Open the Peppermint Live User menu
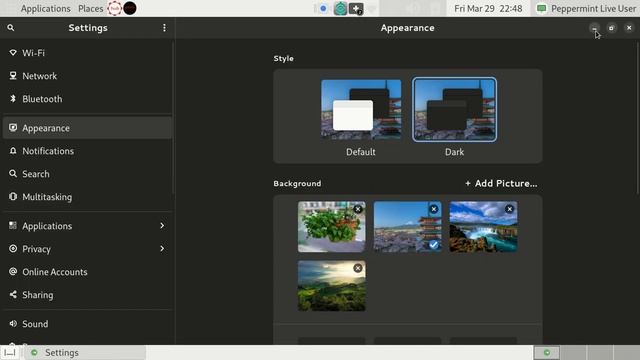 pos(586,9)
